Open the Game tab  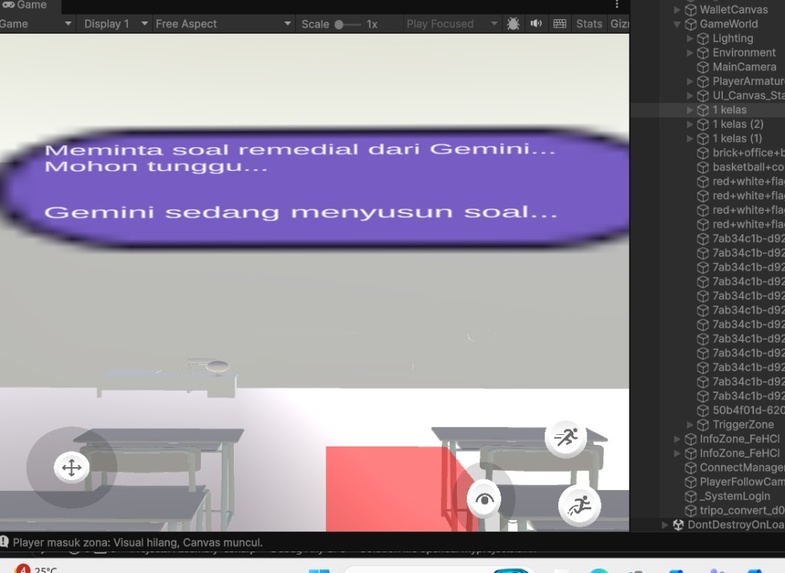[28, 6]
